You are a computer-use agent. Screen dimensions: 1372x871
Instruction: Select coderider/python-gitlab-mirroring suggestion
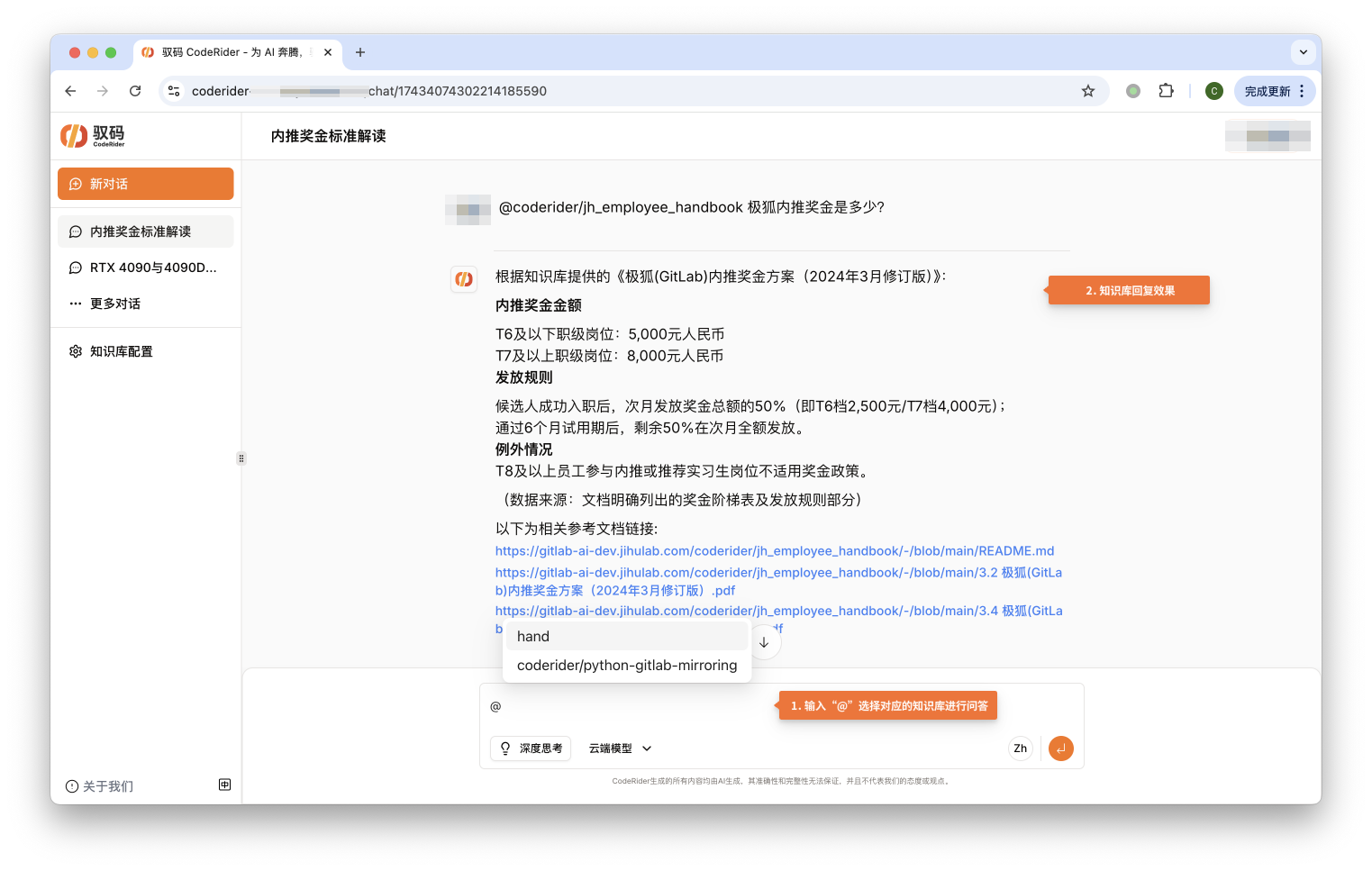(x=626, y=666)
